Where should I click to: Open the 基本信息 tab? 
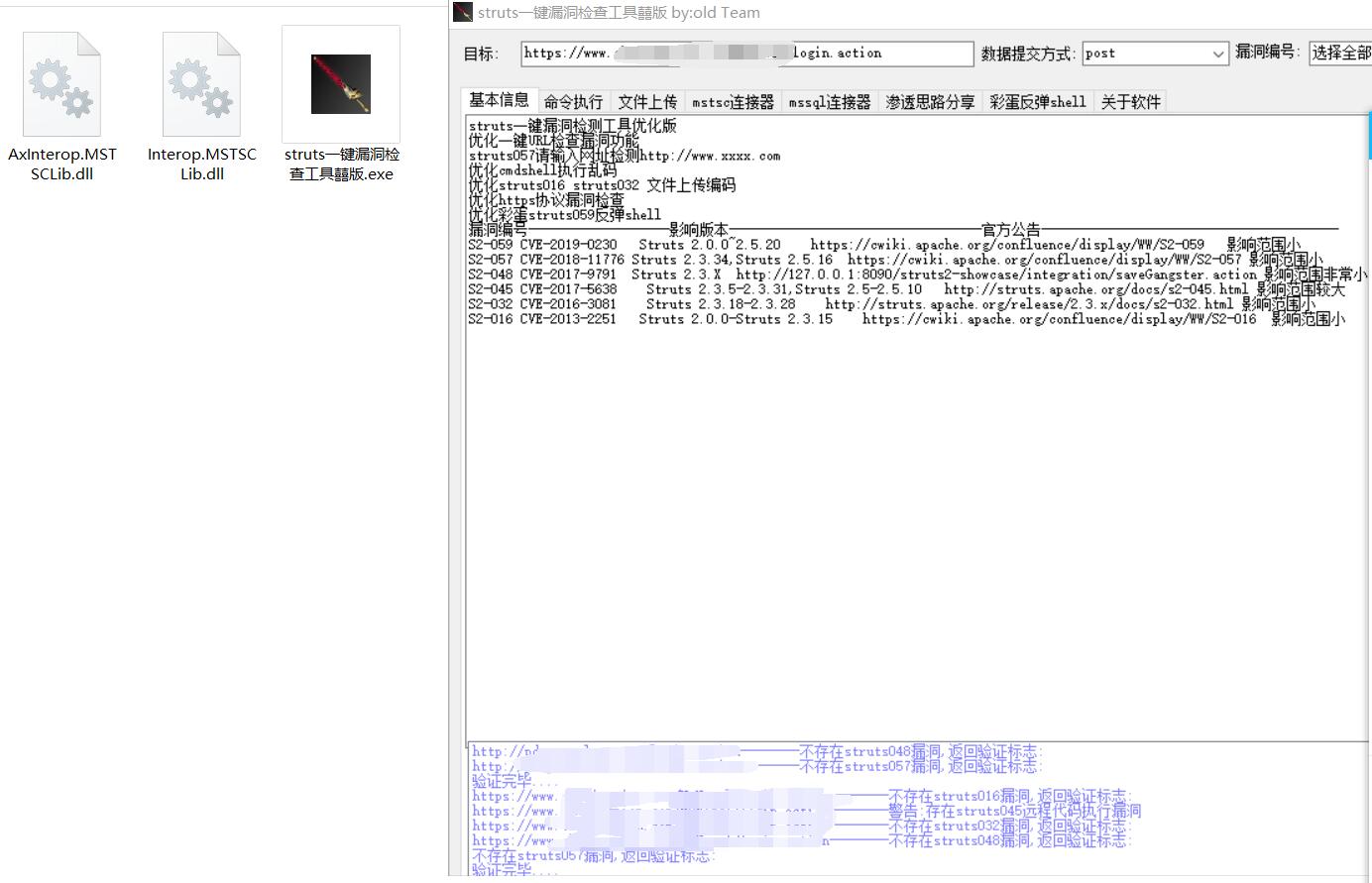[500, 100]
